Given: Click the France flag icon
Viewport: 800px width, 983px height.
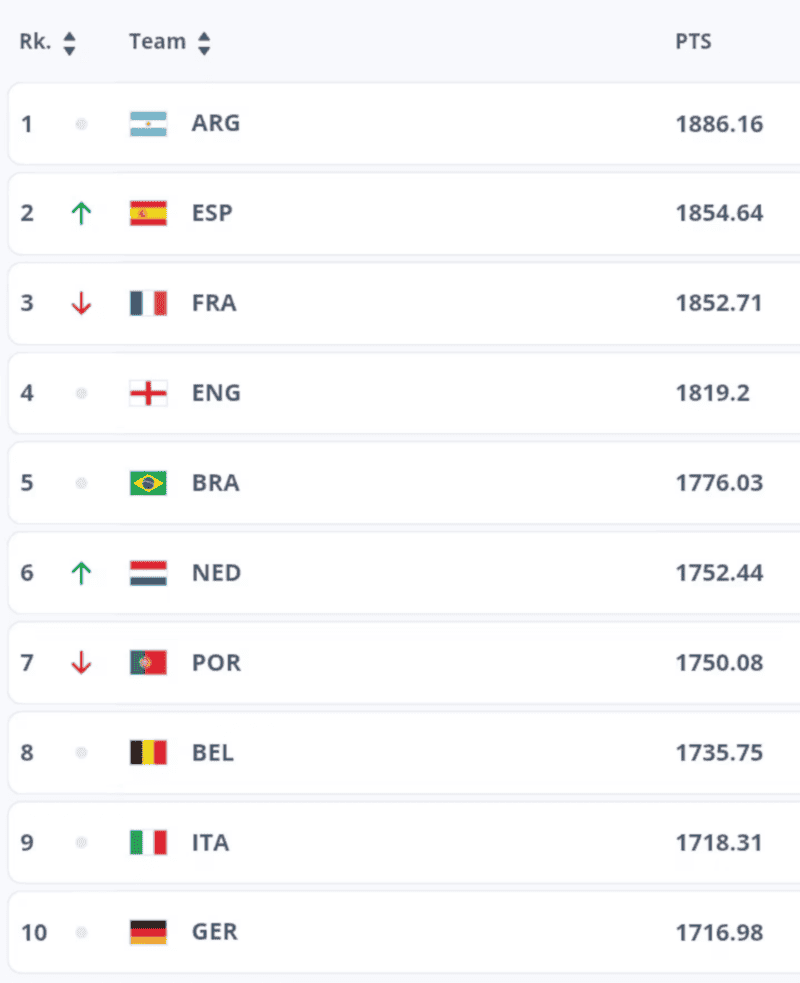Looking at the screenshot, I should click(x=148, y=303).
